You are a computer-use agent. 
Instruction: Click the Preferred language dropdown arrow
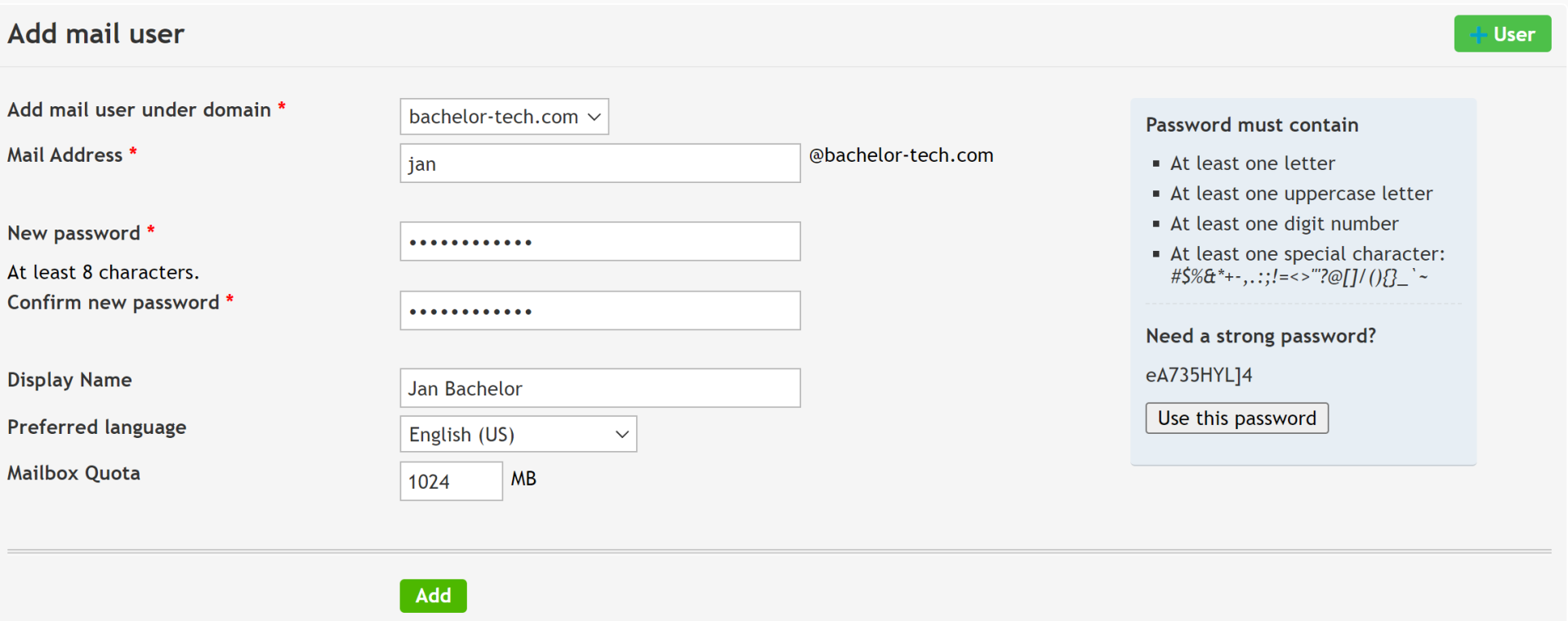click(622, 434)
